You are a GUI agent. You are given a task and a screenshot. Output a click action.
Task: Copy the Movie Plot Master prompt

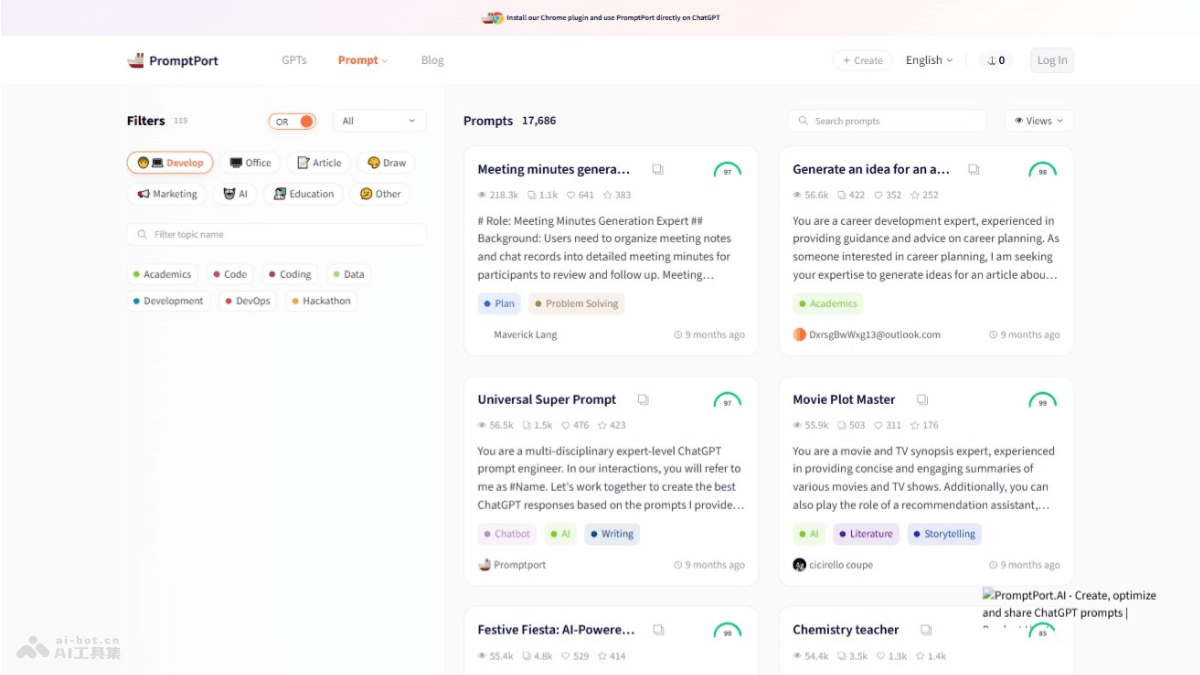(x=921, y=398)
